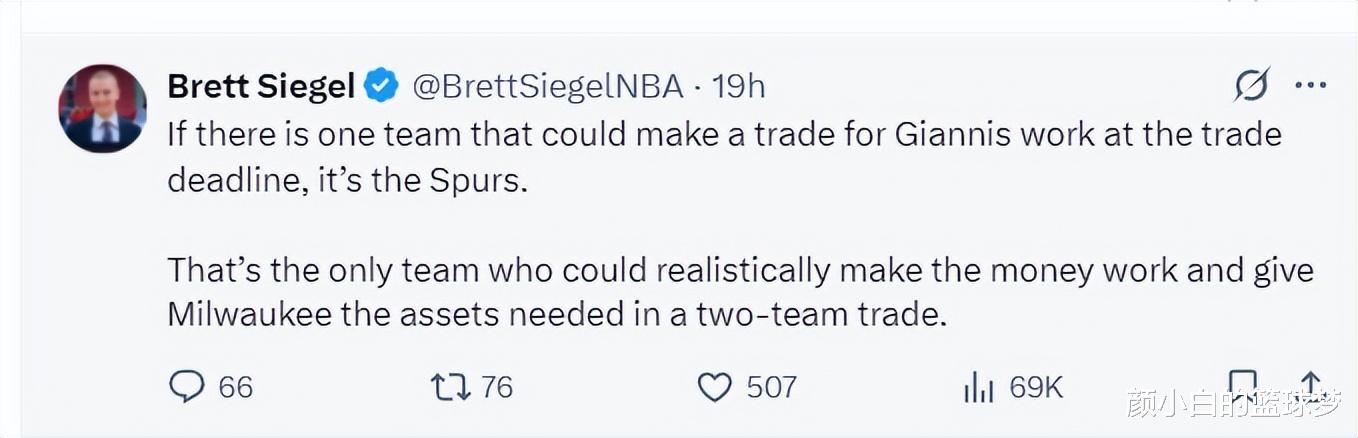Open the tweet via 19h timestamp
The height and width of the screenshot is (438, 1358).
click(738, 87)
